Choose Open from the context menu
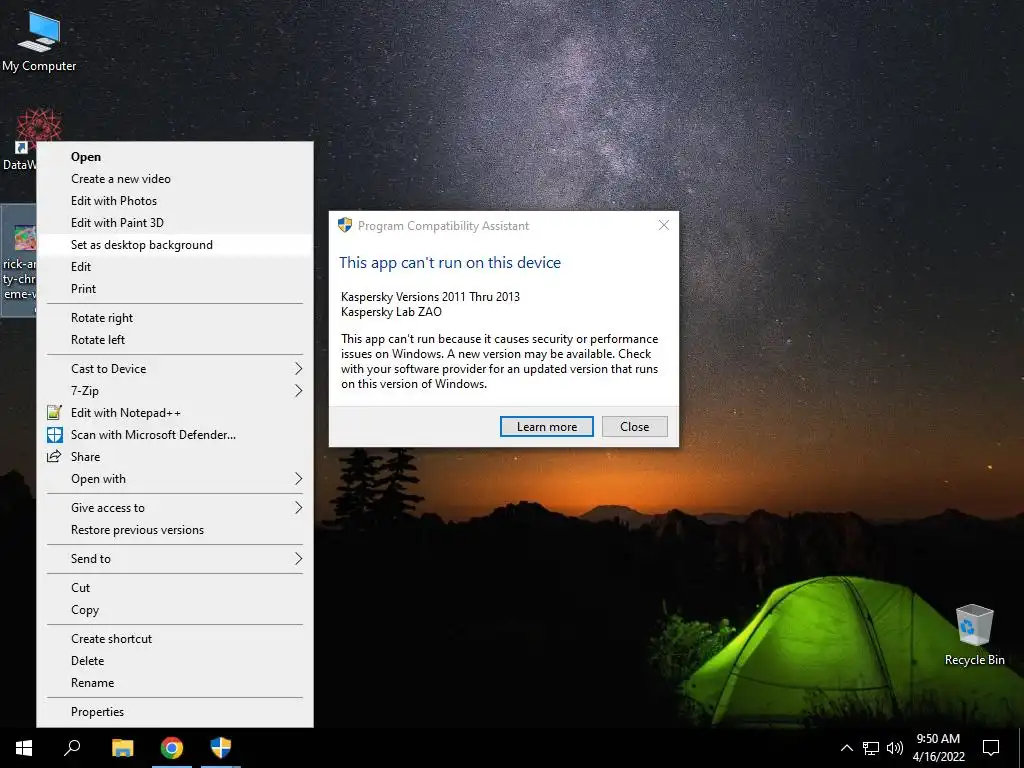This screenshot has width=1024, height=768. point(175,157)
